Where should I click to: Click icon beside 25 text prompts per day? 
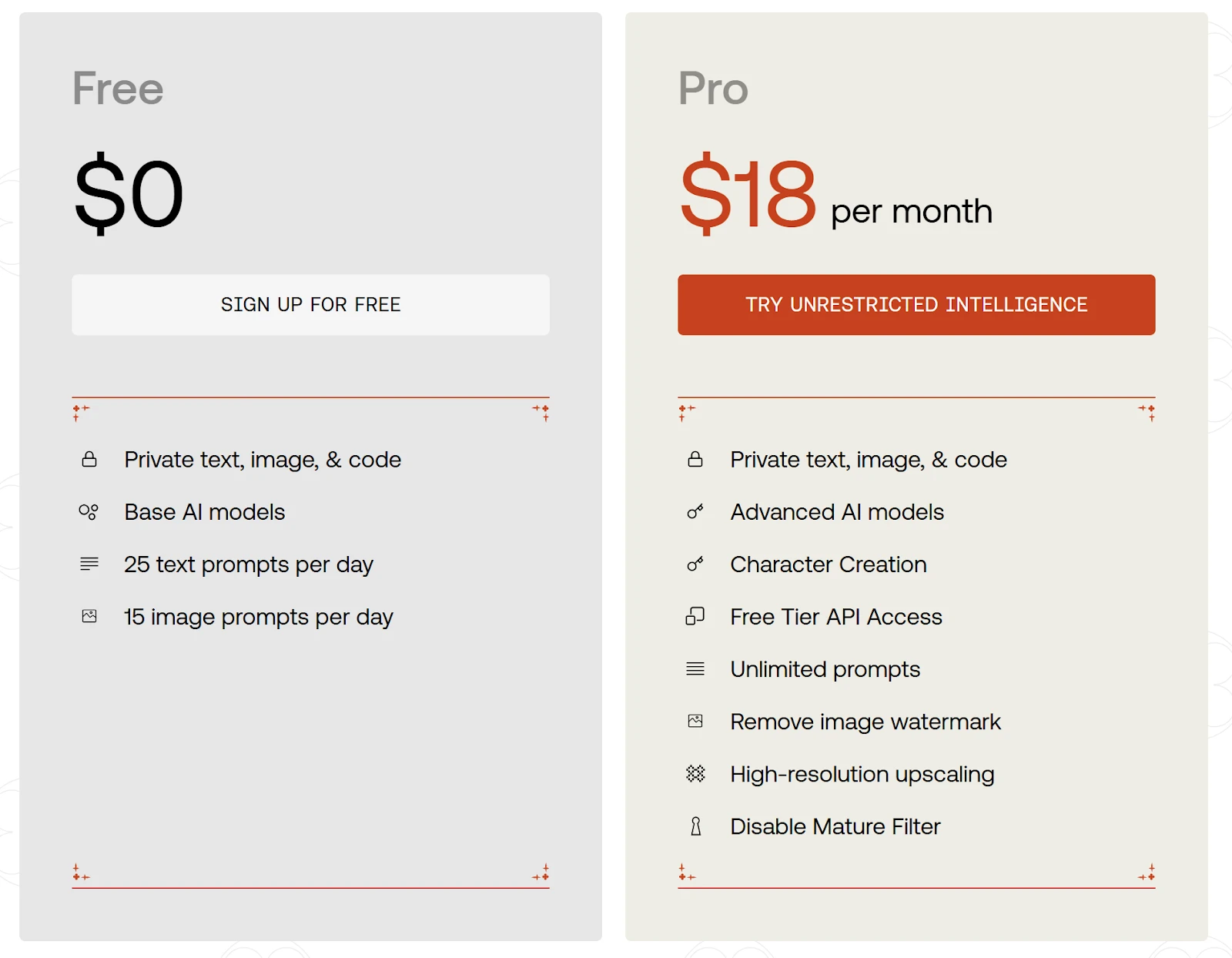89,564
